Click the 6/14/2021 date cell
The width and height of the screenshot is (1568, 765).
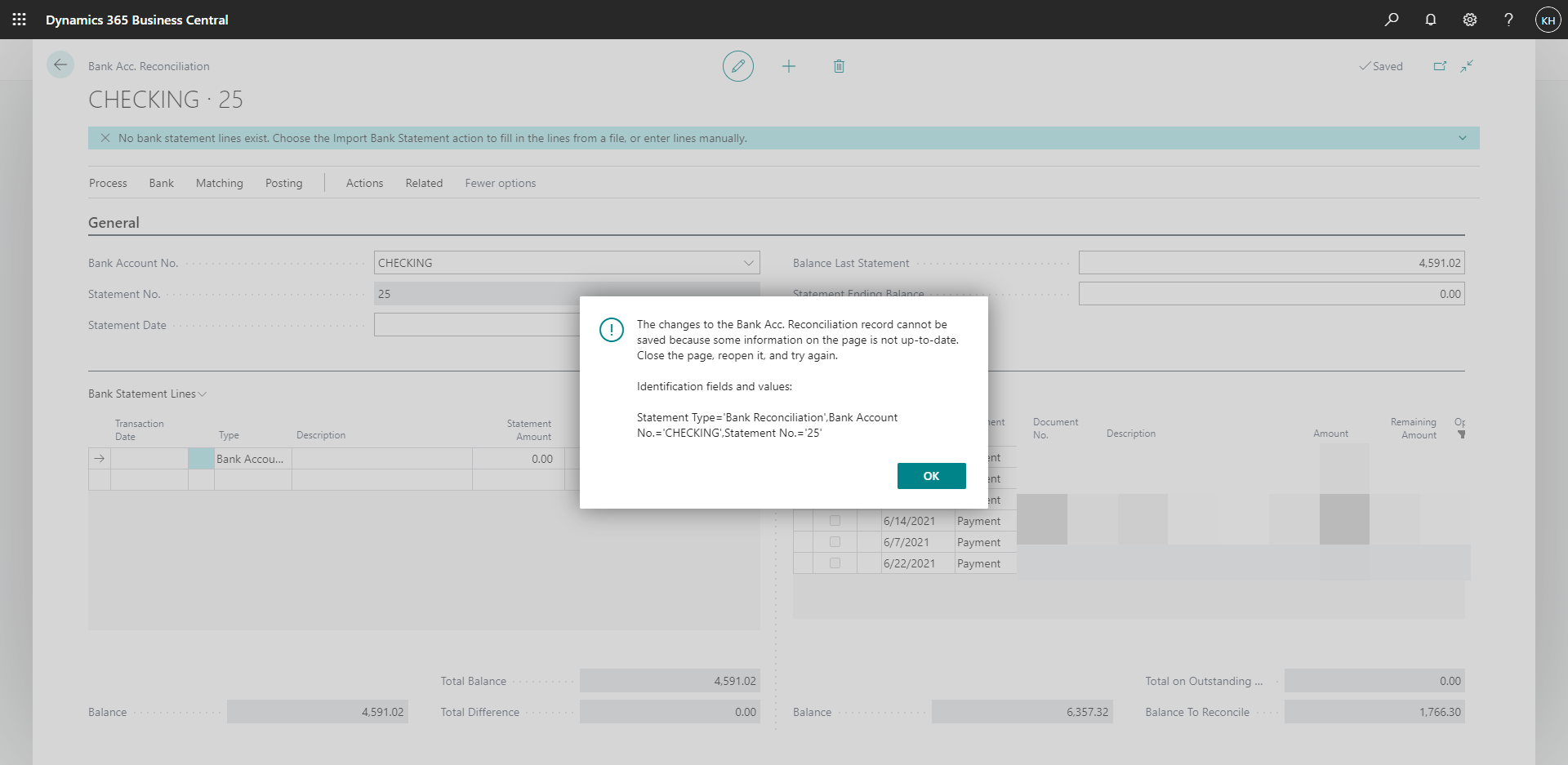coord(918,521)
